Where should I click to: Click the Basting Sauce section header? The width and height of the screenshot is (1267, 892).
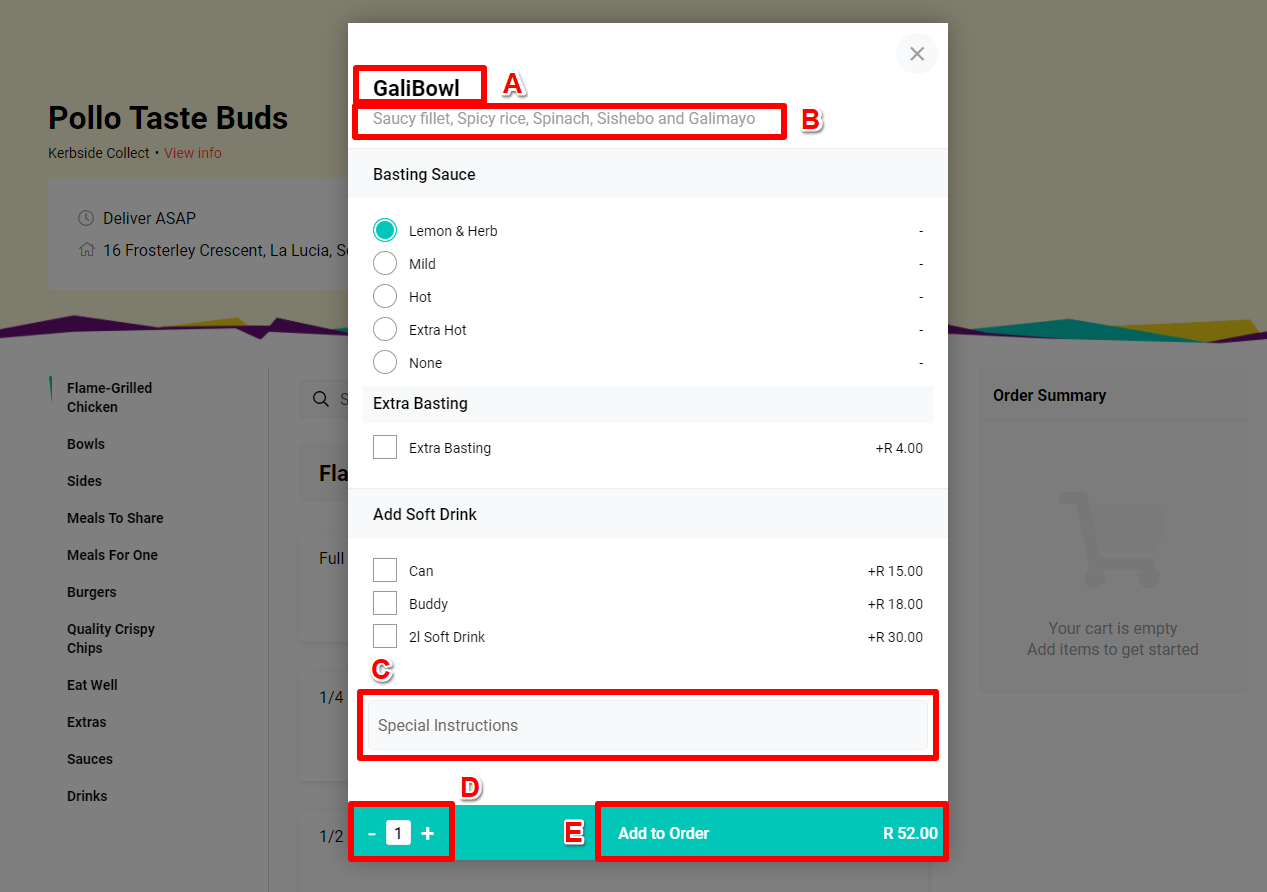(x=424, y=174)
